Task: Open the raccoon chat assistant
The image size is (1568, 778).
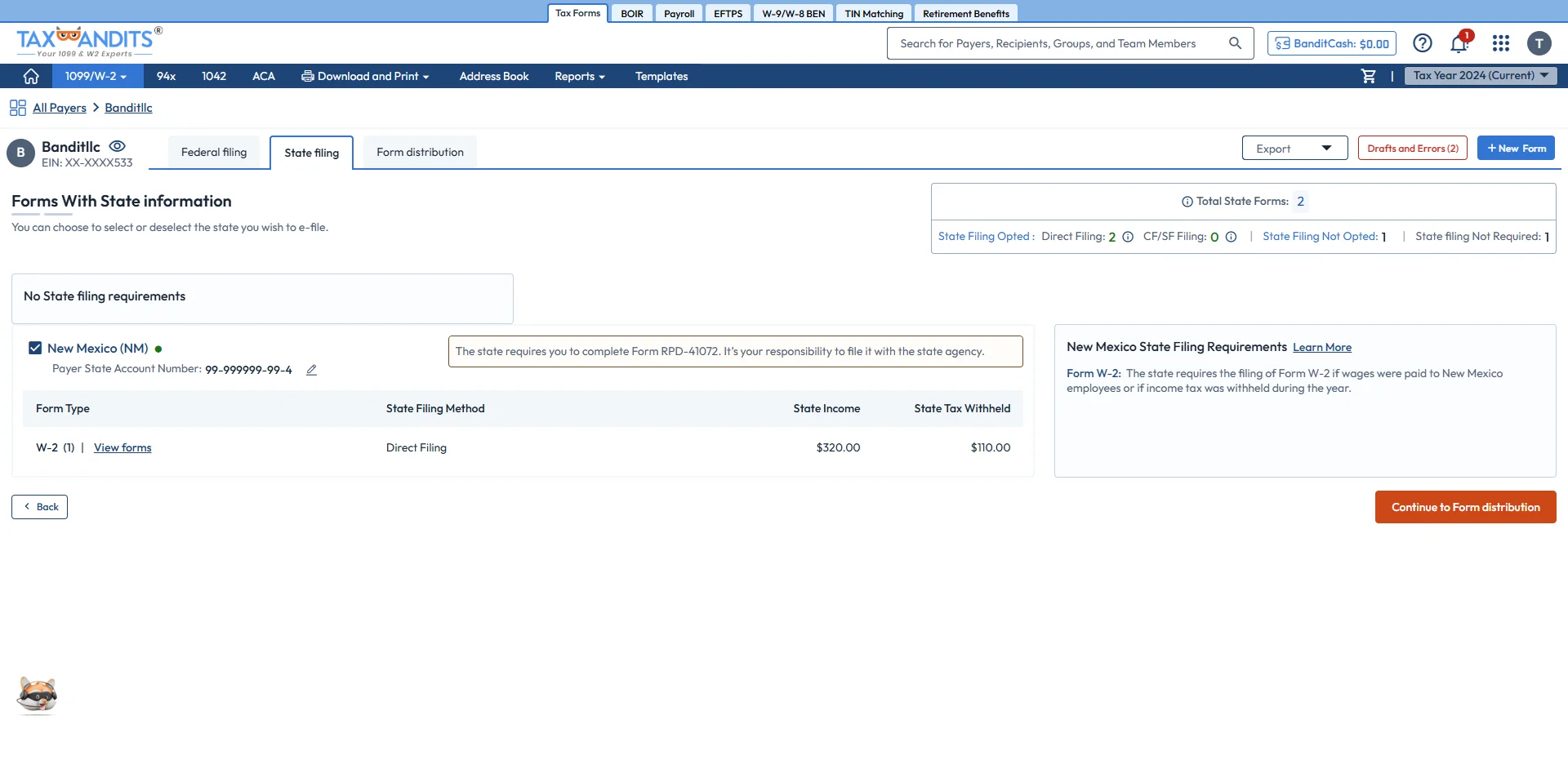Action: pyautogui.click(x=38, y=695)
